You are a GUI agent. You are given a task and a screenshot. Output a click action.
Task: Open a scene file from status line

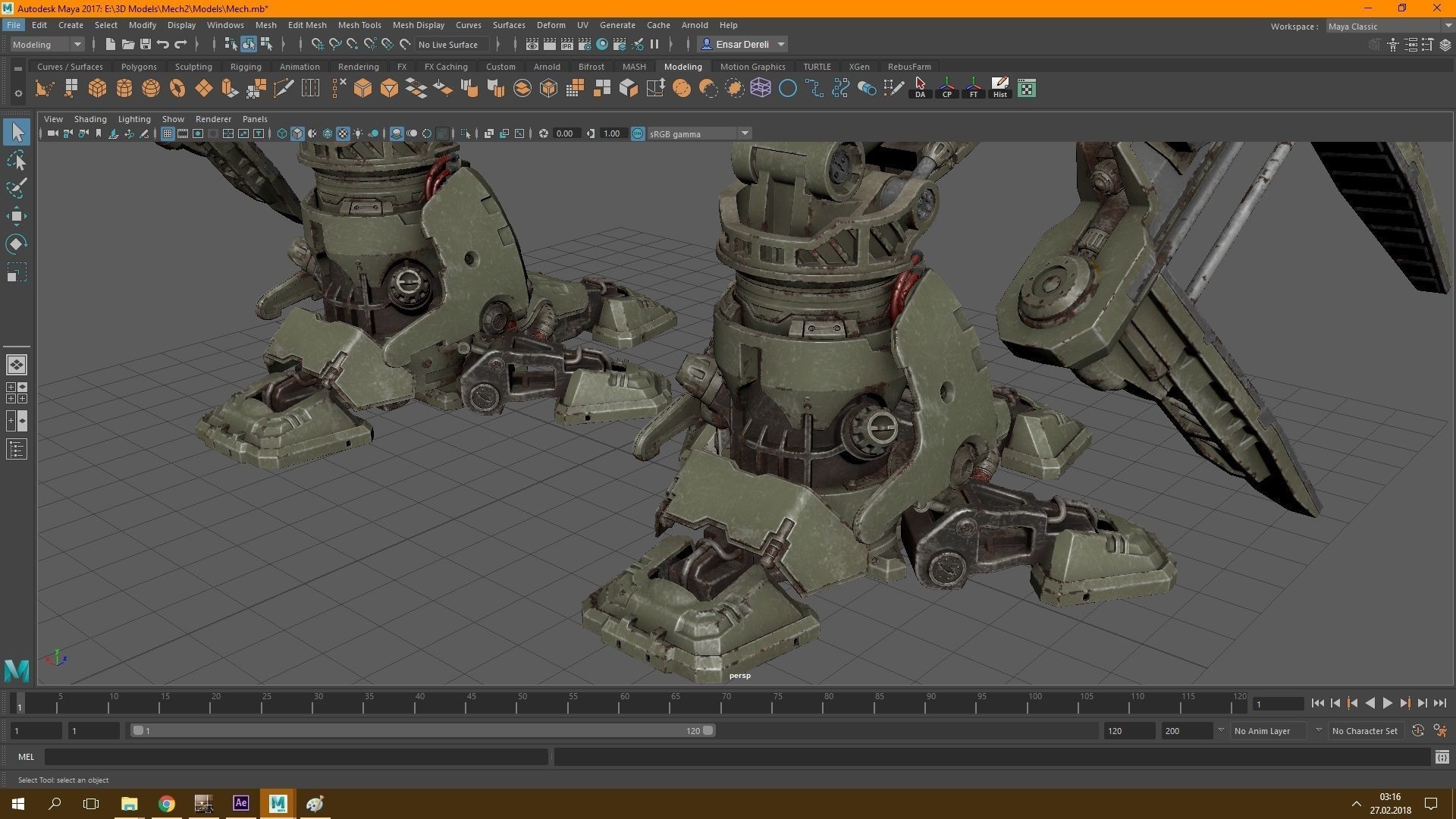coord(128,44)
